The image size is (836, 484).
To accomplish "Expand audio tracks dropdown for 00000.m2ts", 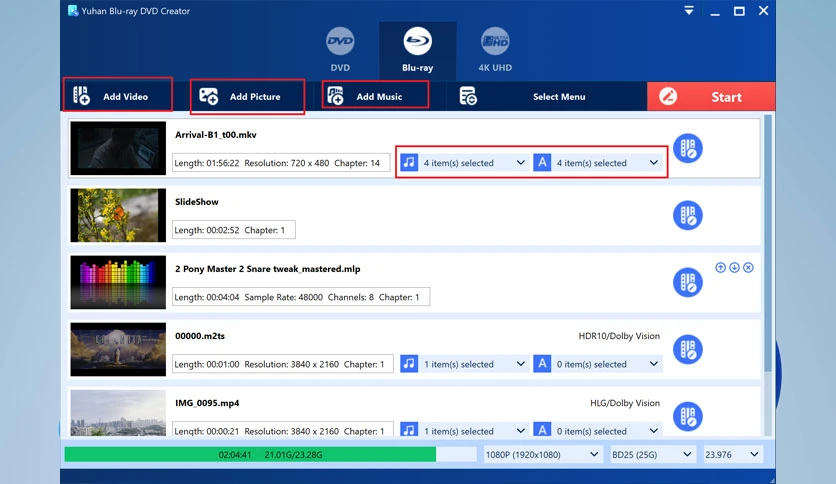I will click(520, 364).
